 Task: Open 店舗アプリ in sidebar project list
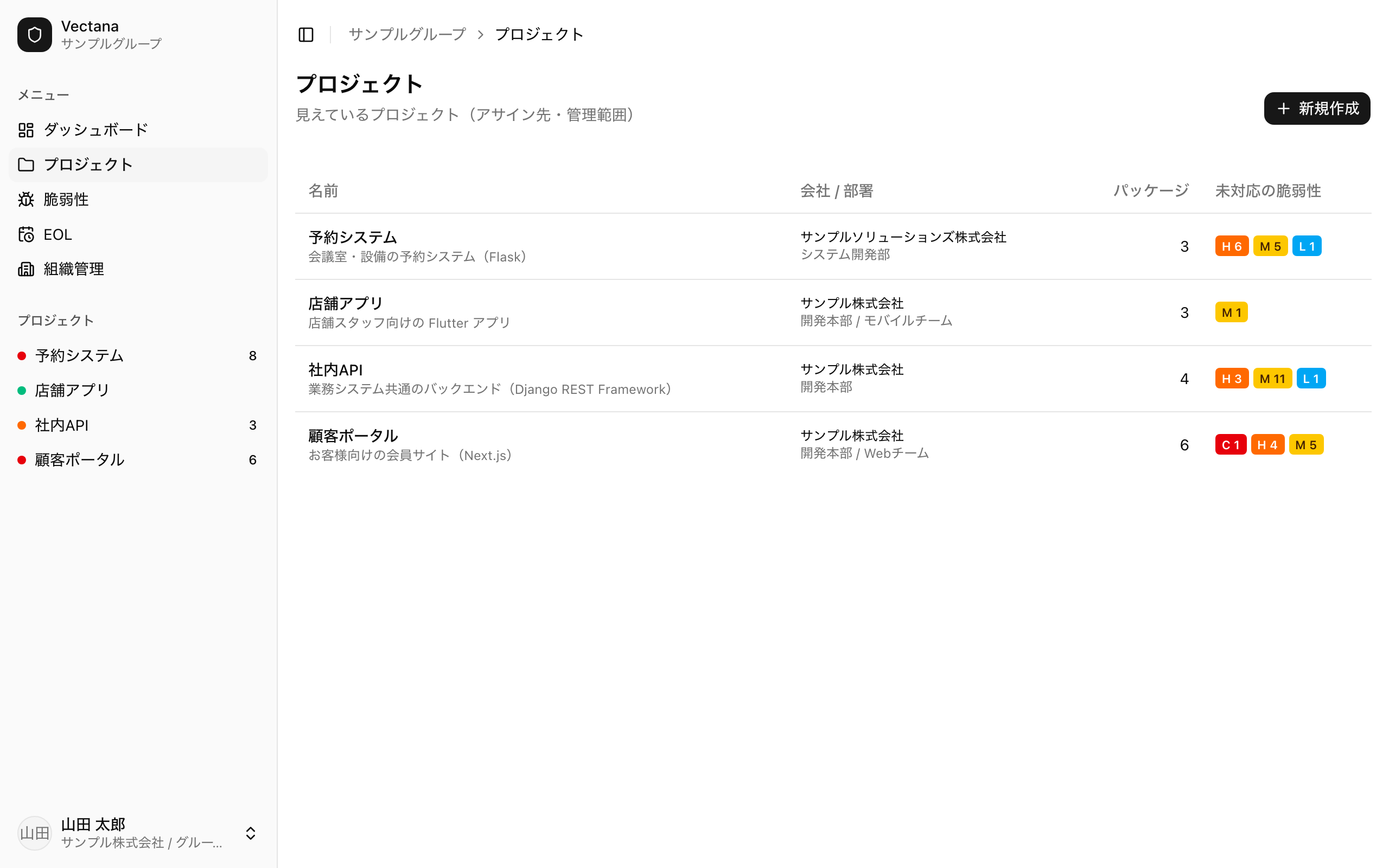pyautogui.click(x=138, y=391)
